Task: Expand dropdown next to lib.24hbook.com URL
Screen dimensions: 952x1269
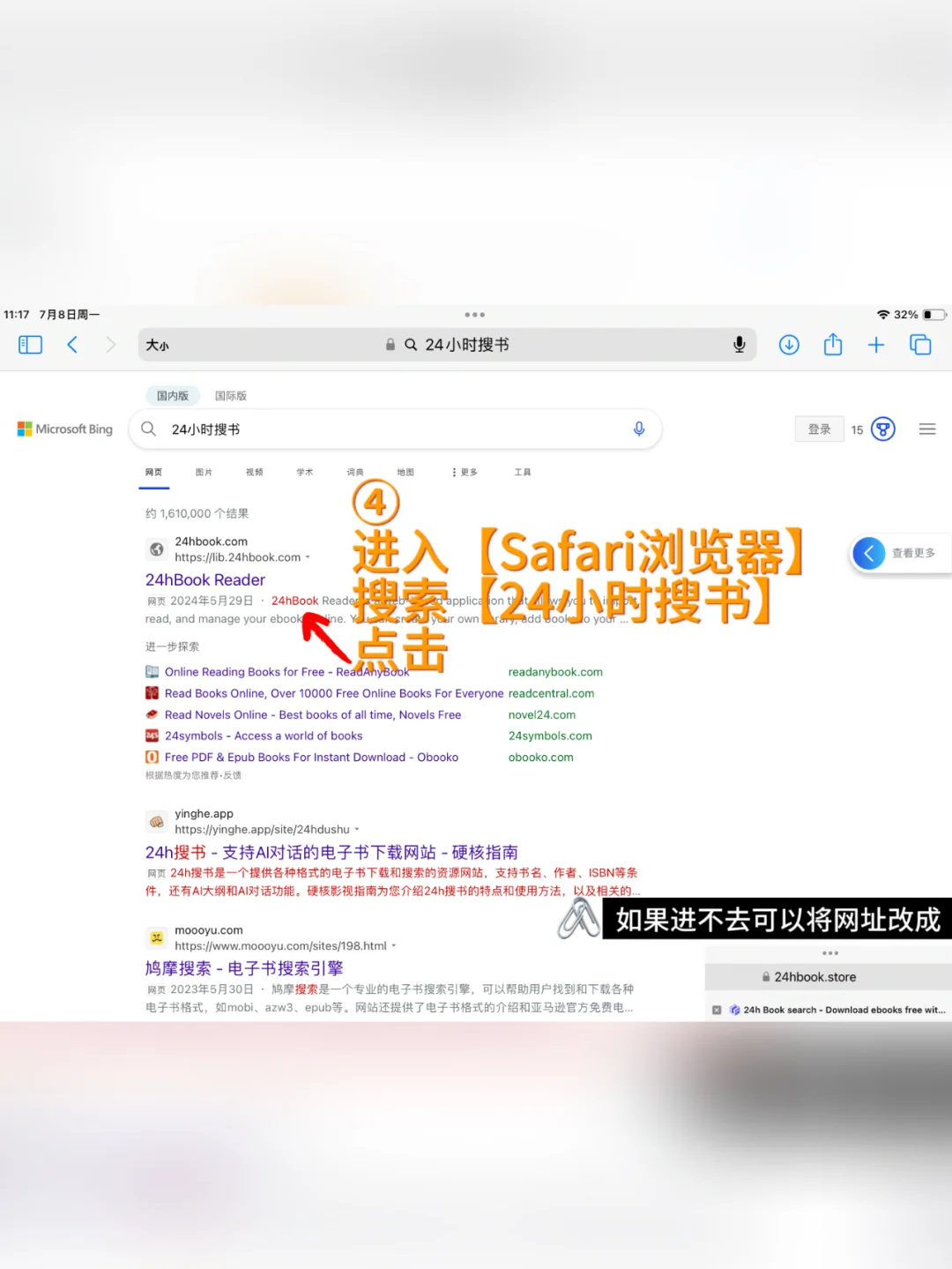Action: click(x=308, y=558)
